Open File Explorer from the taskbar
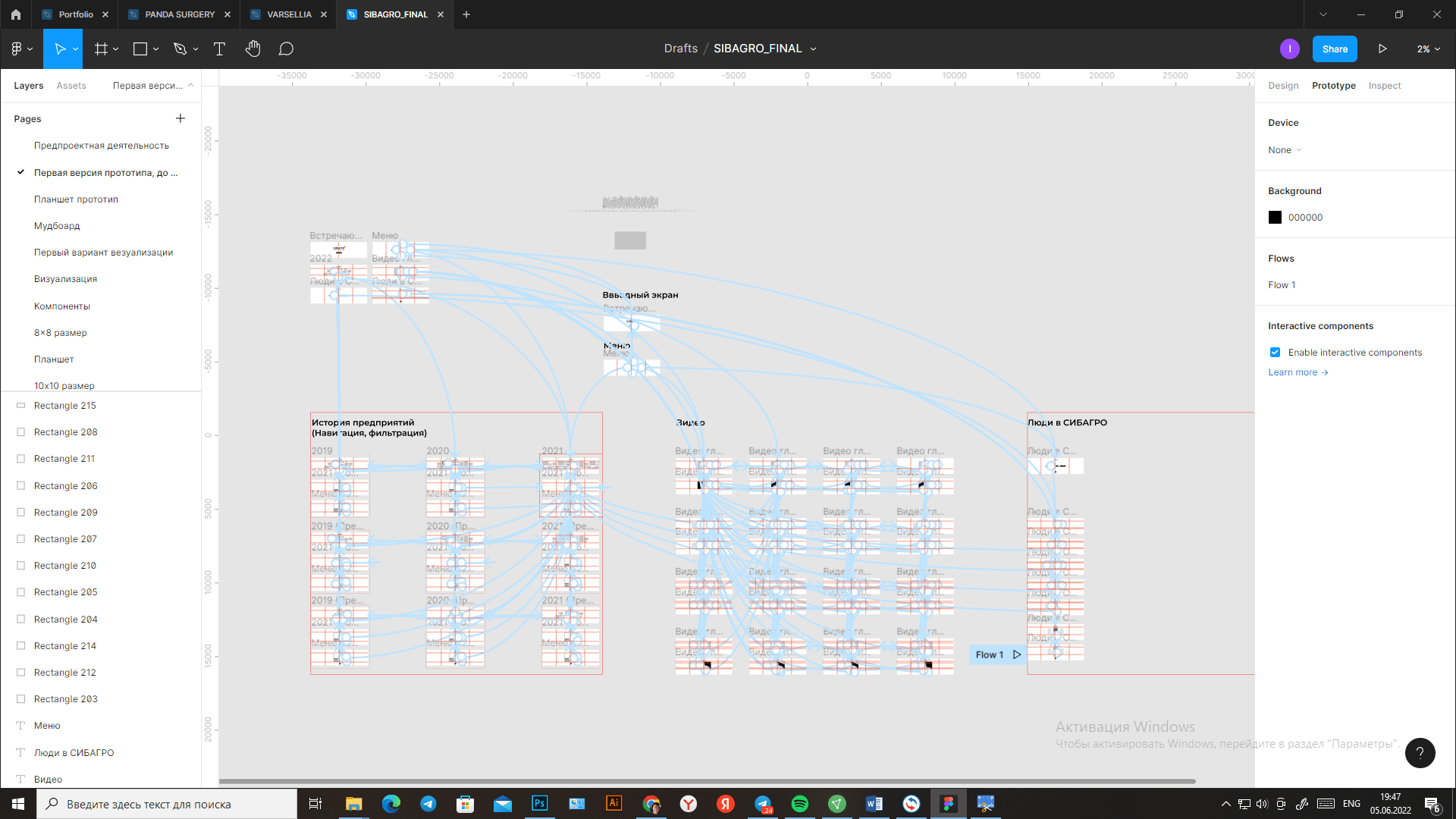 354,803
